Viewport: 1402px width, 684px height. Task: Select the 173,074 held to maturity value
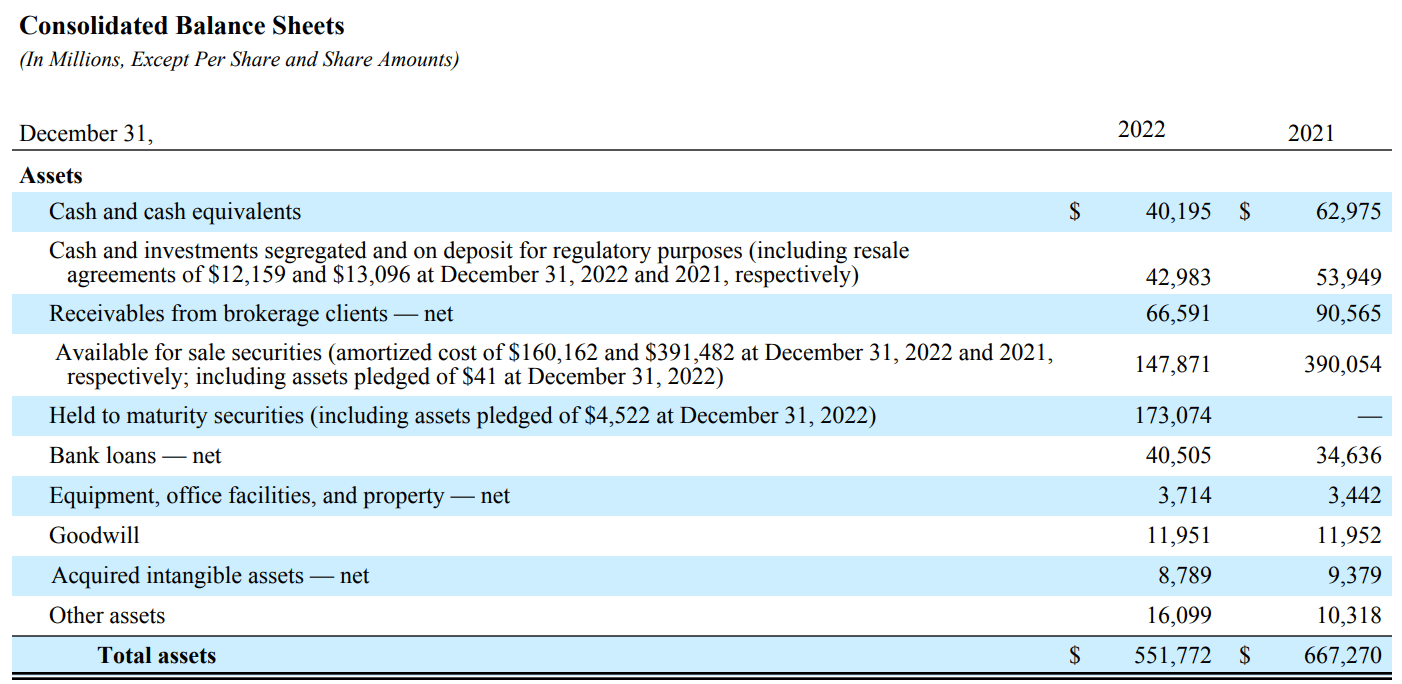pos(1172,415)
